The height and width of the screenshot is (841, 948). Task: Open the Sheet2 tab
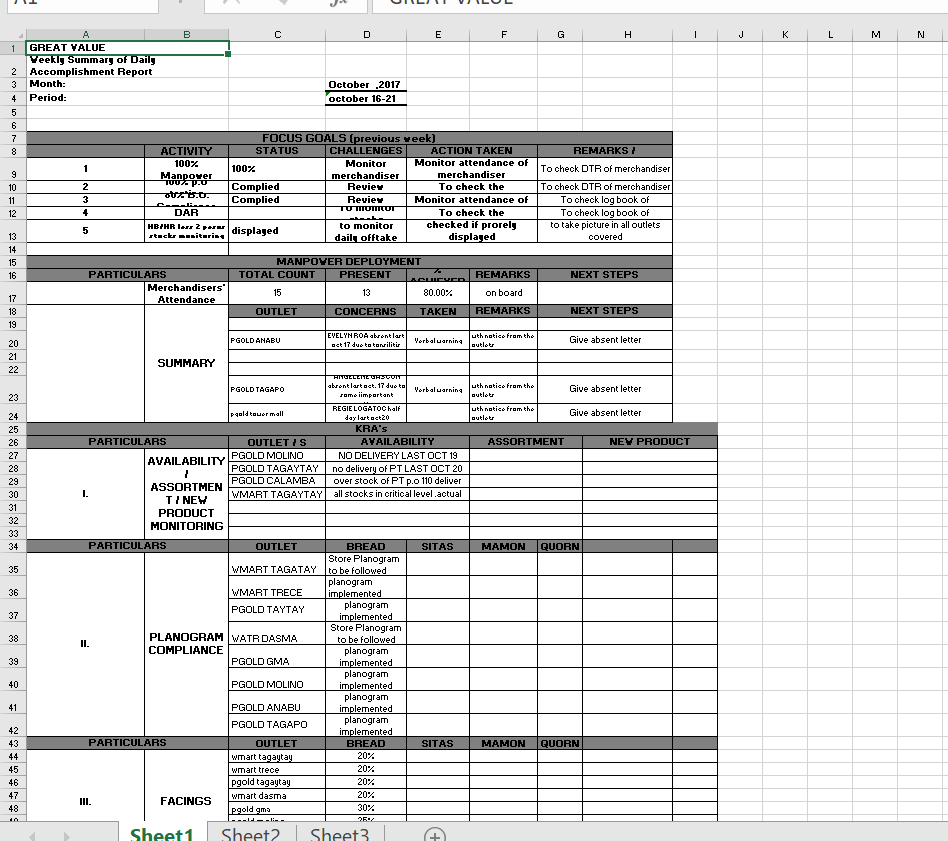point(251,834)
